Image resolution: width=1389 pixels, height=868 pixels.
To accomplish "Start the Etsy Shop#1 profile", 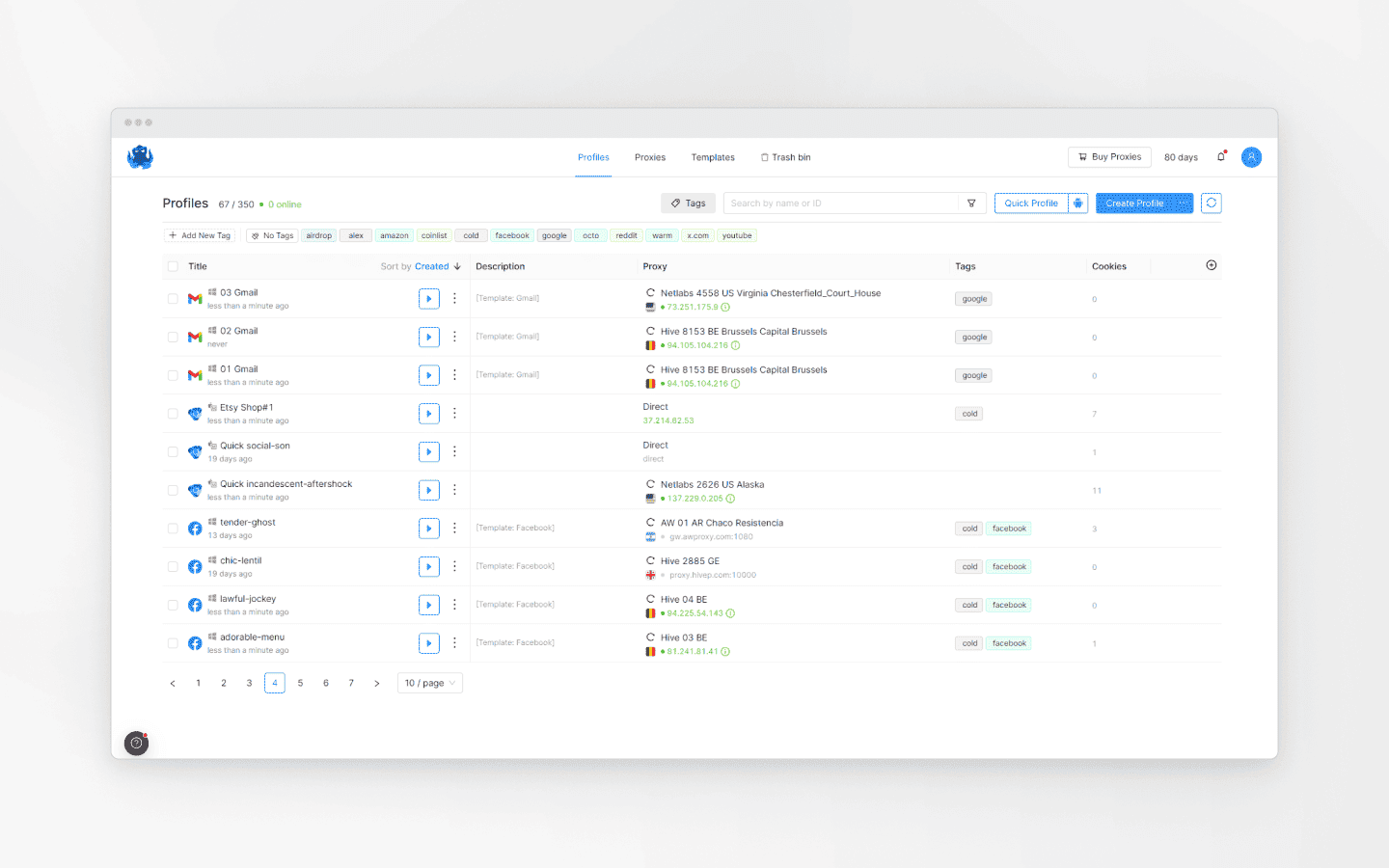I will [429, 414].
